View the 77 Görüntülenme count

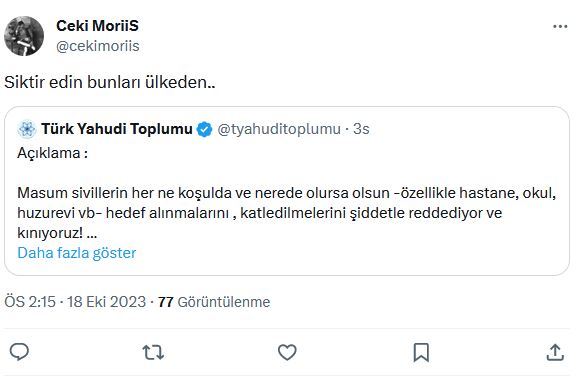point(214,302)
